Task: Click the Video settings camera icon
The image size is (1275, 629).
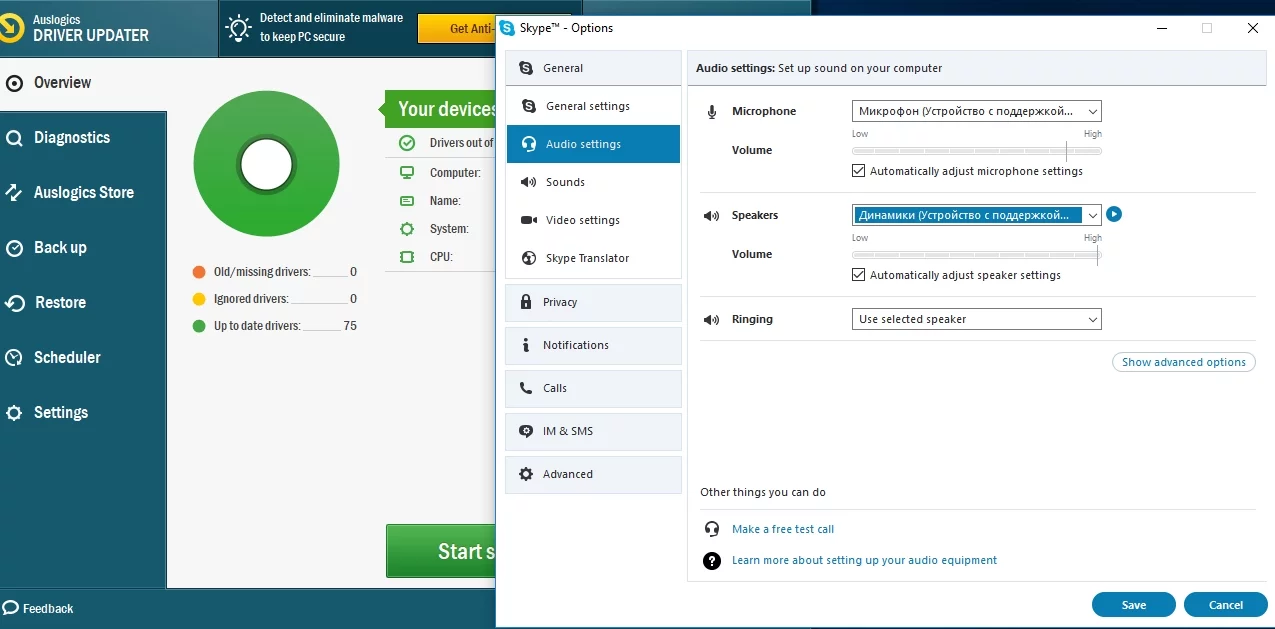Action: 528,220
